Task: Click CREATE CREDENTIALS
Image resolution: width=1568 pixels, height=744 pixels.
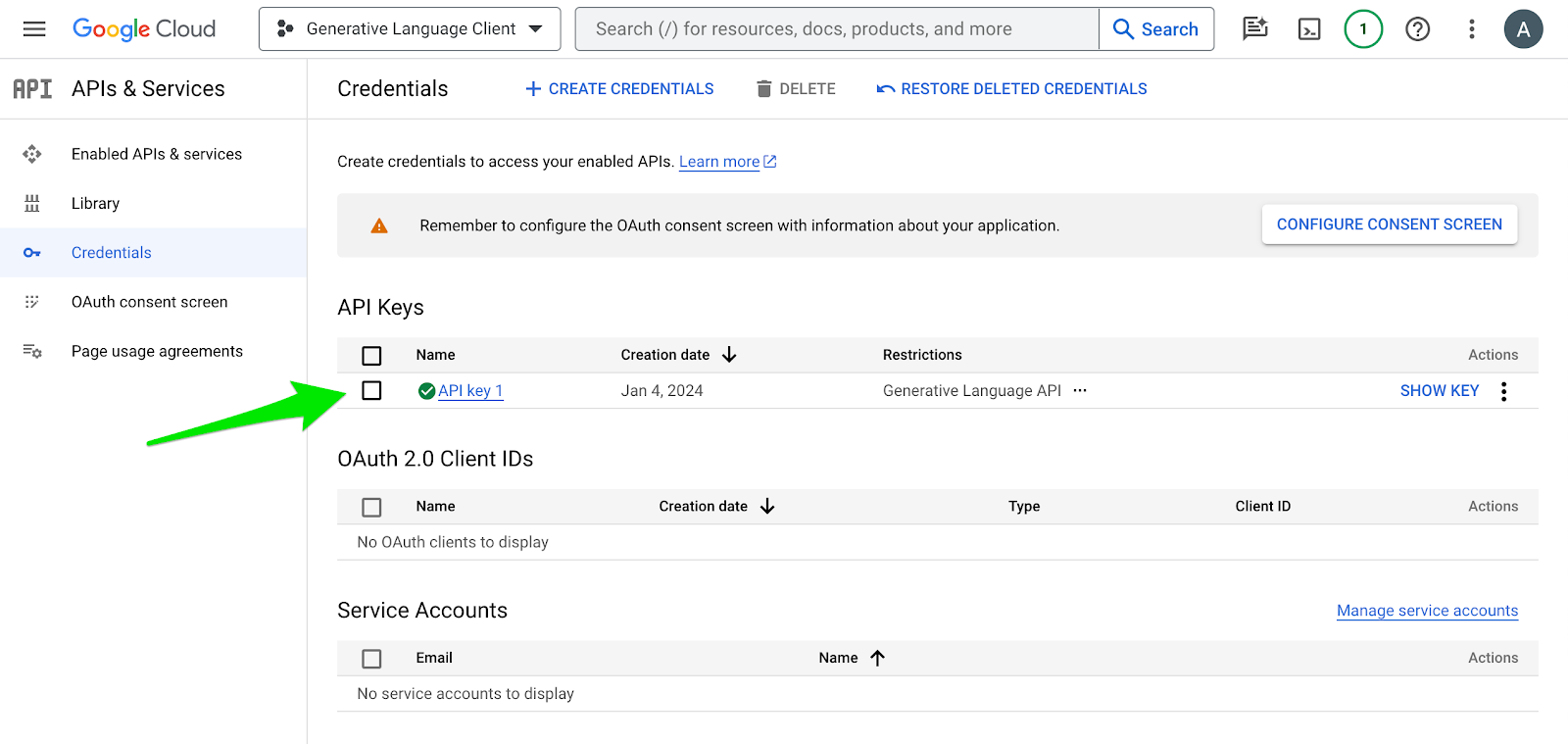Action: 619,89
